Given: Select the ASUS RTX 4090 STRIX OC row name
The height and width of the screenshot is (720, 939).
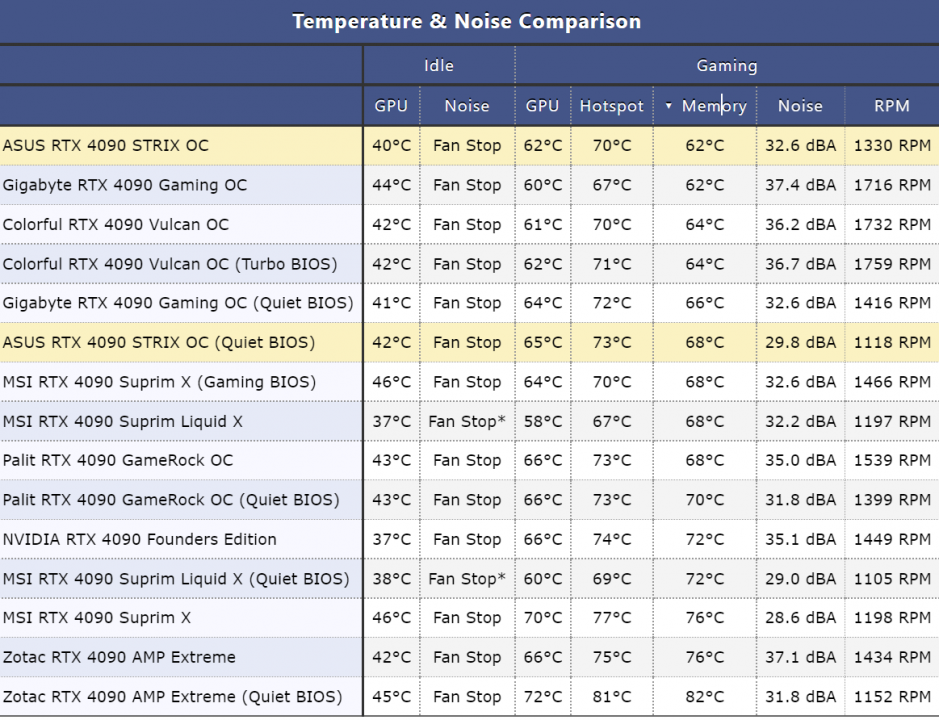Looking at the screenshot, I should [106, 146].
